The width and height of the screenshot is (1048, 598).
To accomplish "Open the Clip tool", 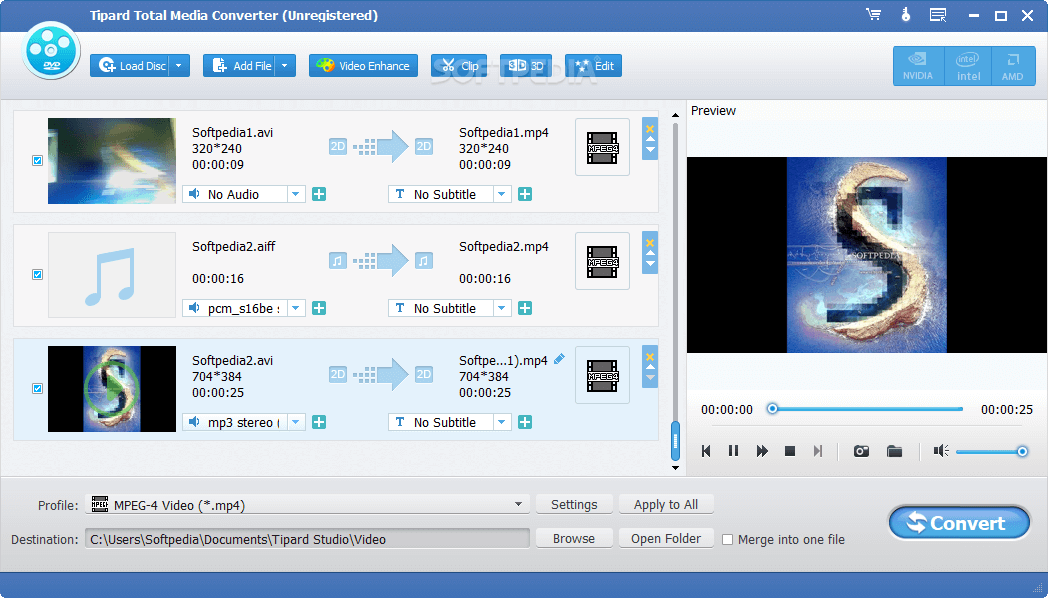I will pyautogui.click(x=459, y=65).
